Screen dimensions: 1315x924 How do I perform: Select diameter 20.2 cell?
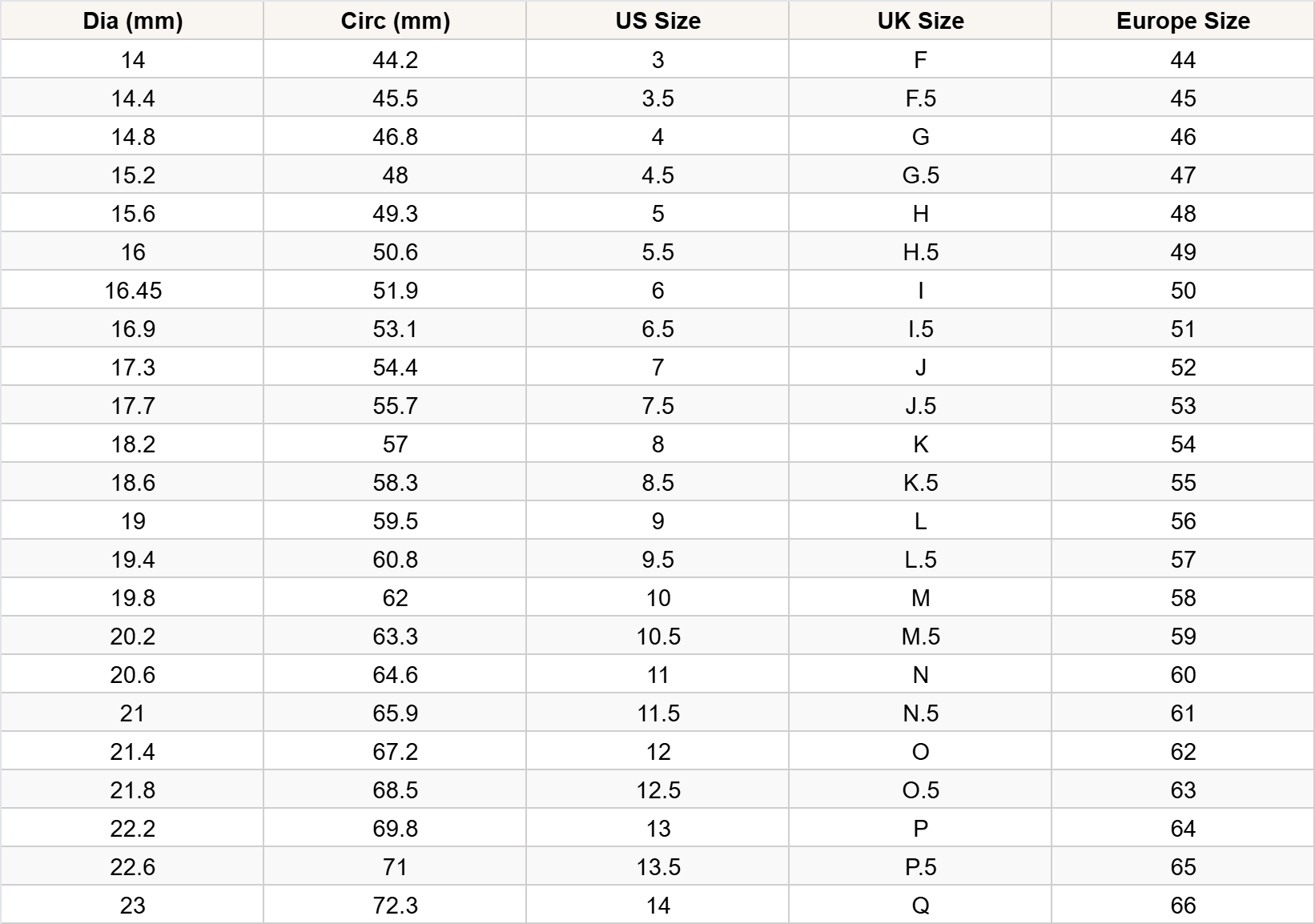(132, 637)
